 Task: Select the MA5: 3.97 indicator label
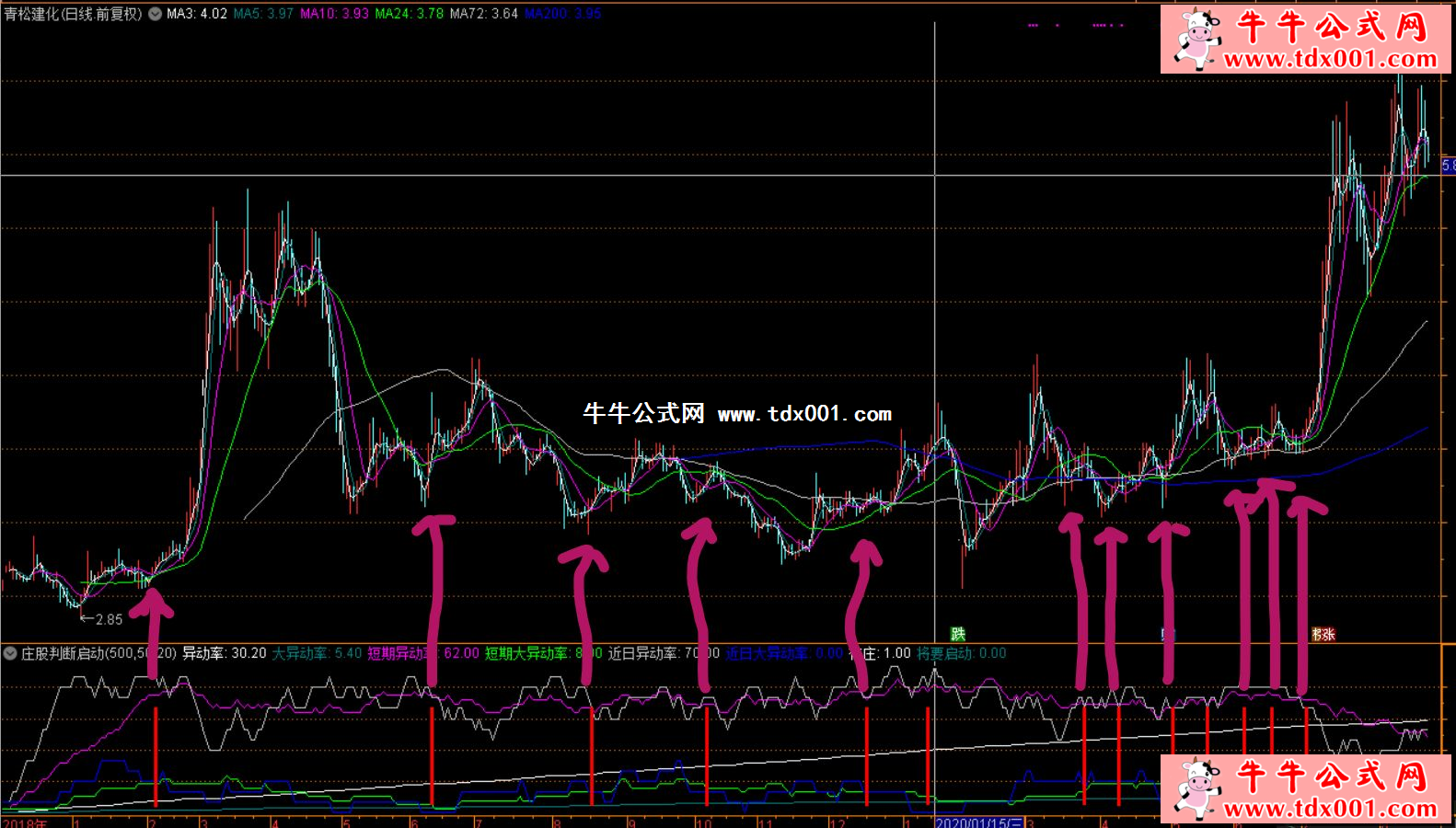[x=263, y=14]
